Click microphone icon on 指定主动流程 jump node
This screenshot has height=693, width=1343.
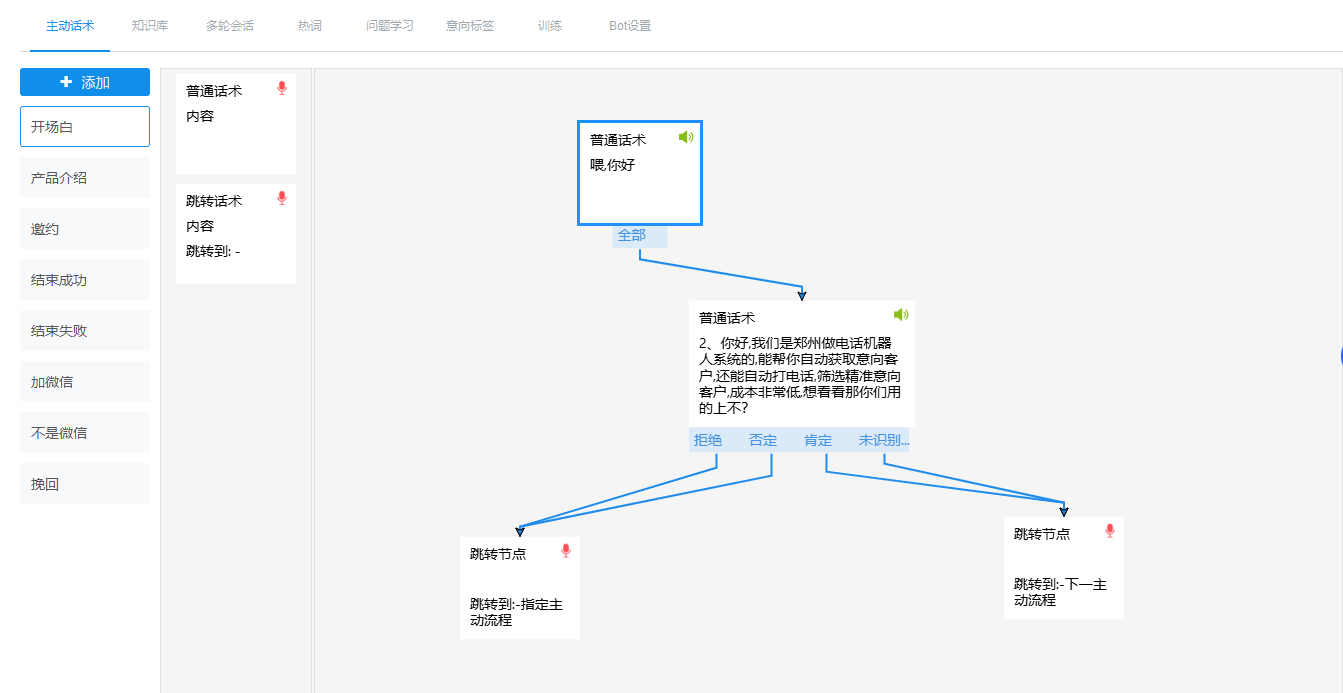tap(566, 551)
